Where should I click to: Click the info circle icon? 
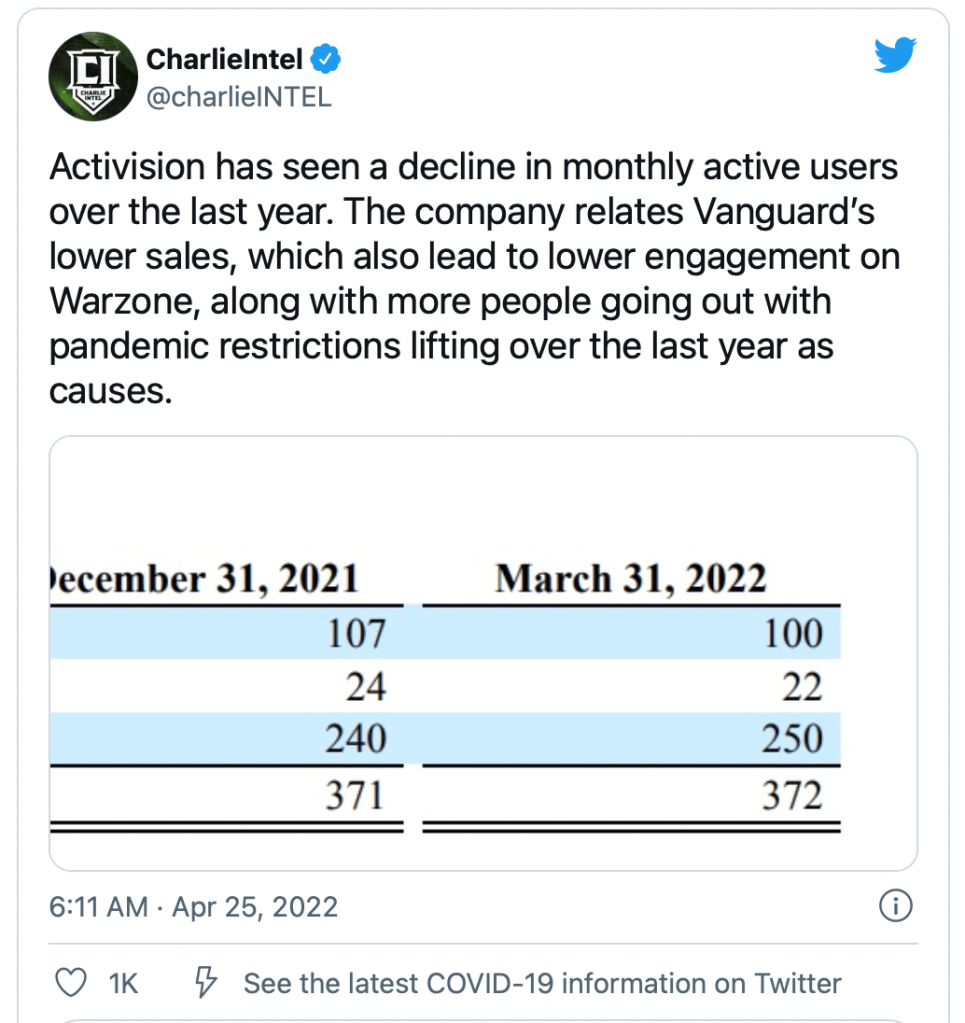coord(894,906)
